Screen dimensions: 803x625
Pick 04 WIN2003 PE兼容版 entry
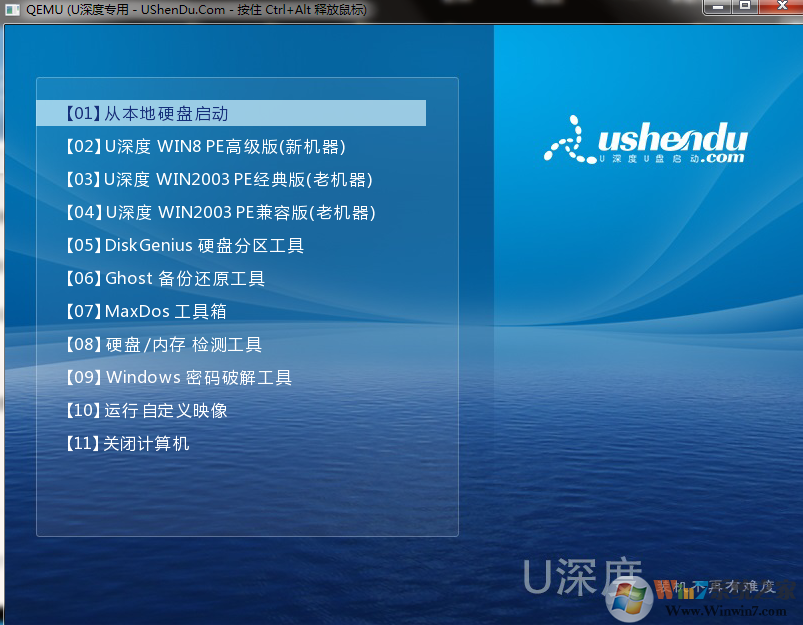point(220,212)
